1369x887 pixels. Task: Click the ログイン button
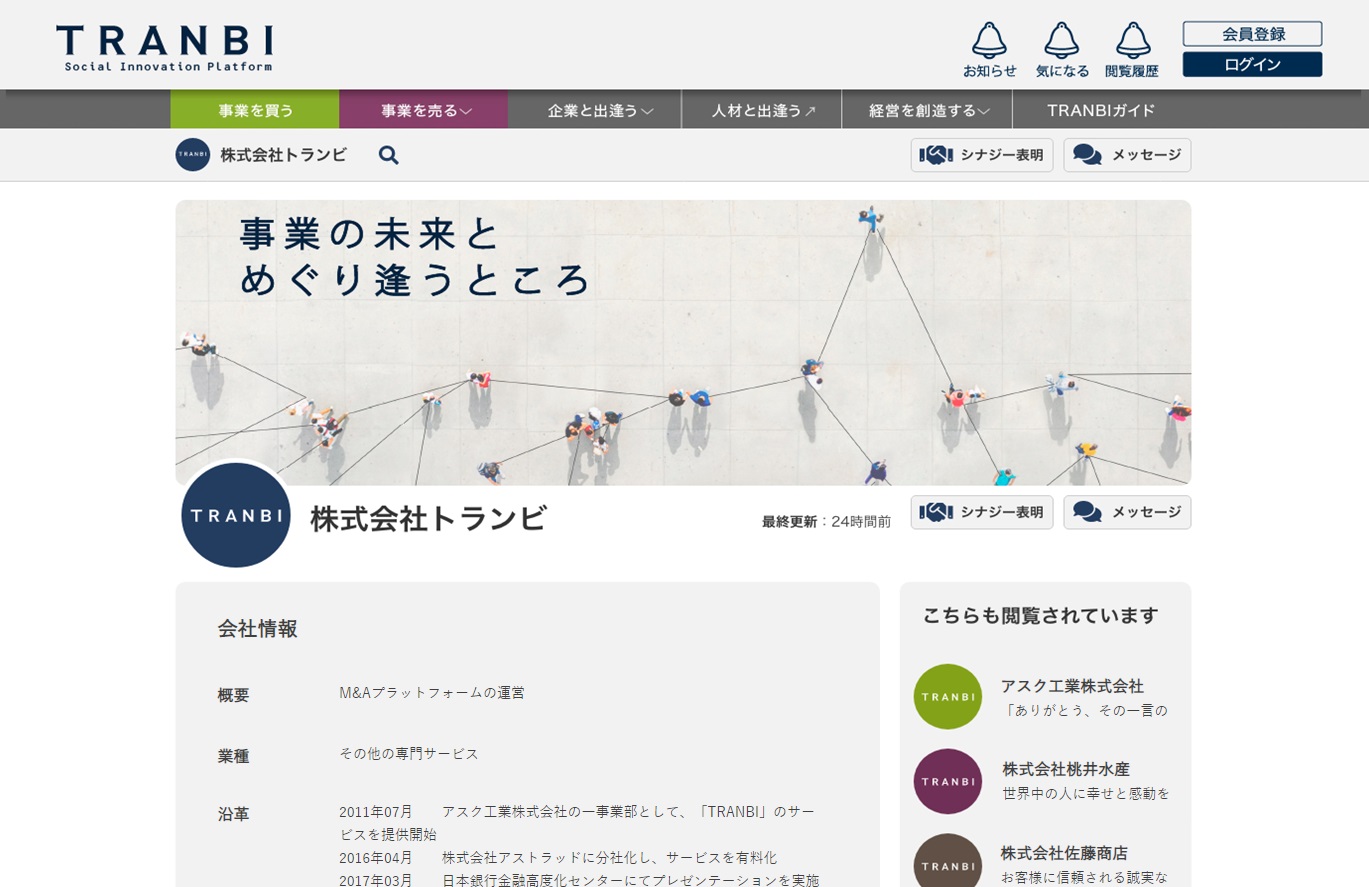click(1252, 64)
